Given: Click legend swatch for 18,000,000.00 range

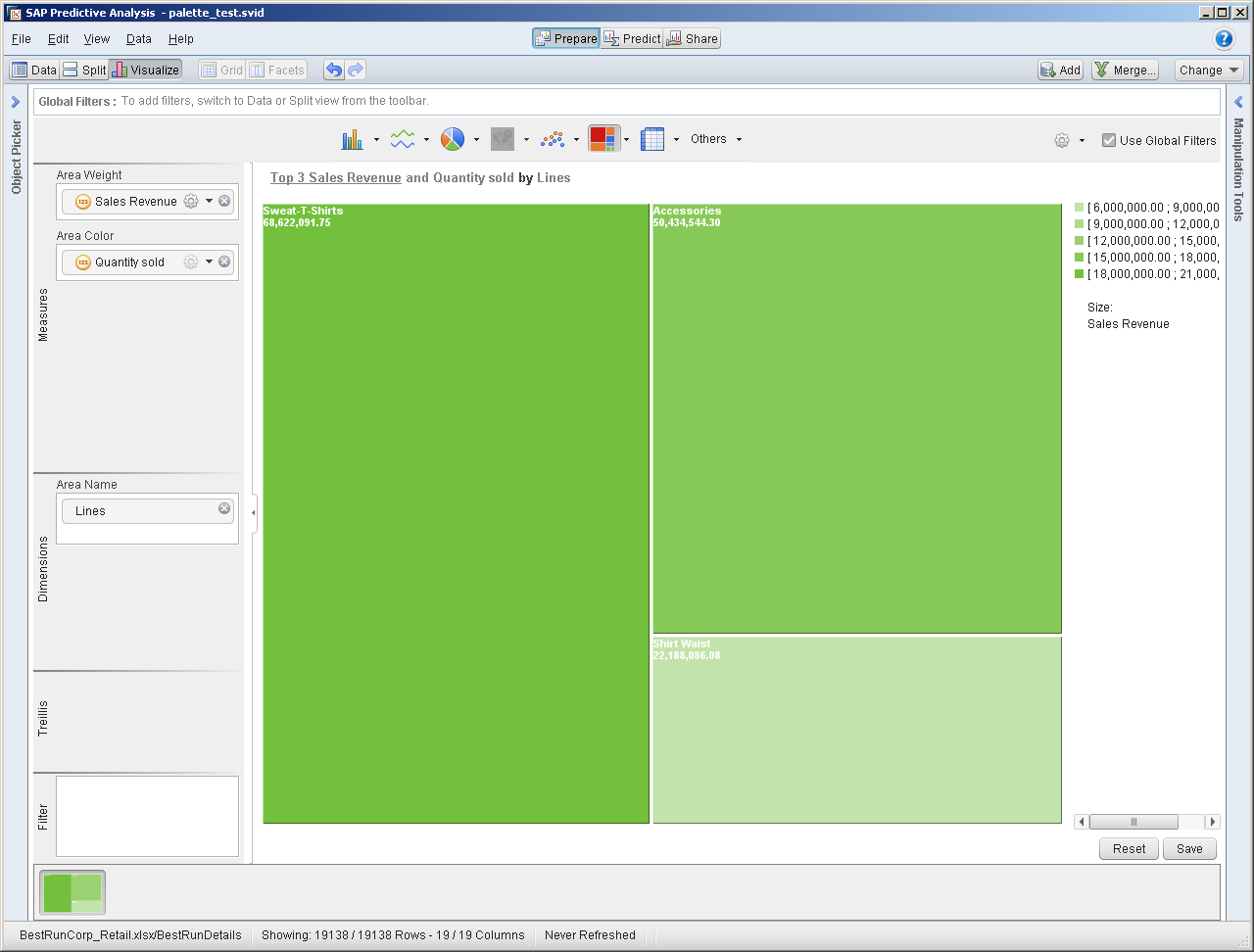Looking at the screenshot, I should [x=1080, y=274].
